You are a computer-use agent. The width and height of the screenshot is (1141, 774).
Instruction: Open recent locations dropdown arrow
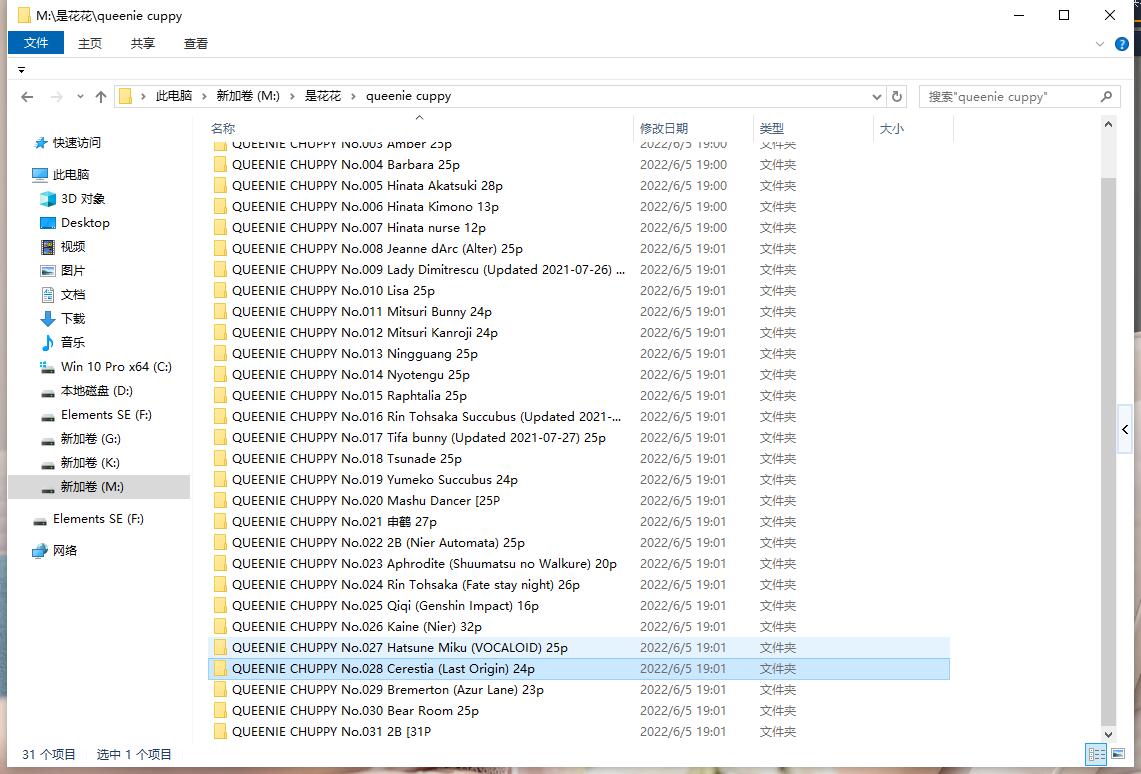click(80, 97)
